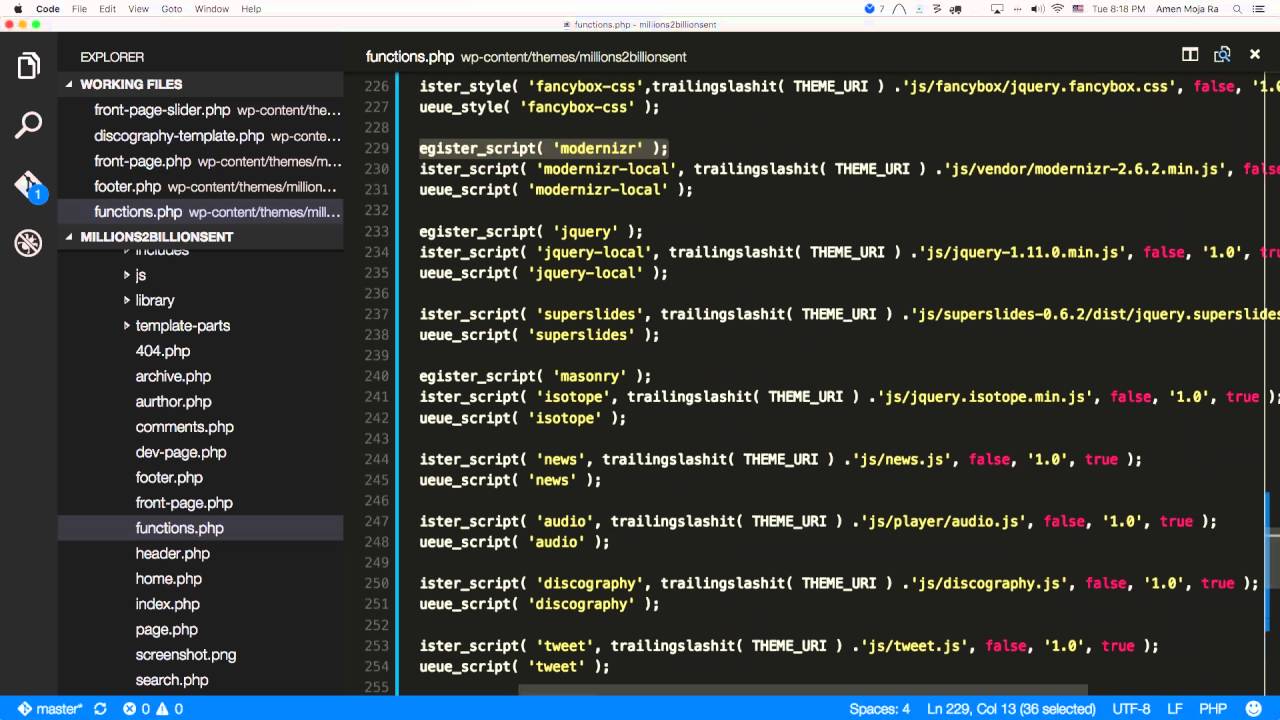This screenshot has width=1280, height=720.
Task: Click the show changes preview icon
Action: click(1222, 55)
